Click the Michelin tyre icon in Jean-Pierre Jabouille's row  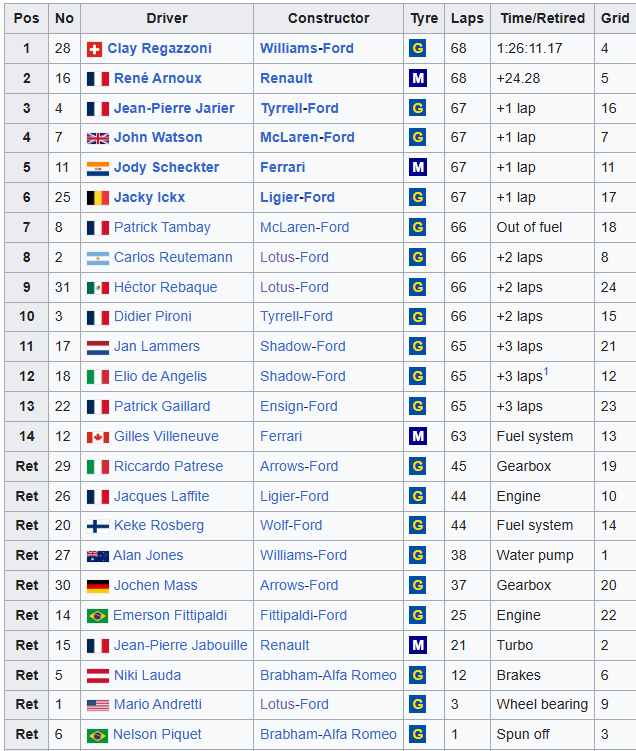tap(418, 646)
